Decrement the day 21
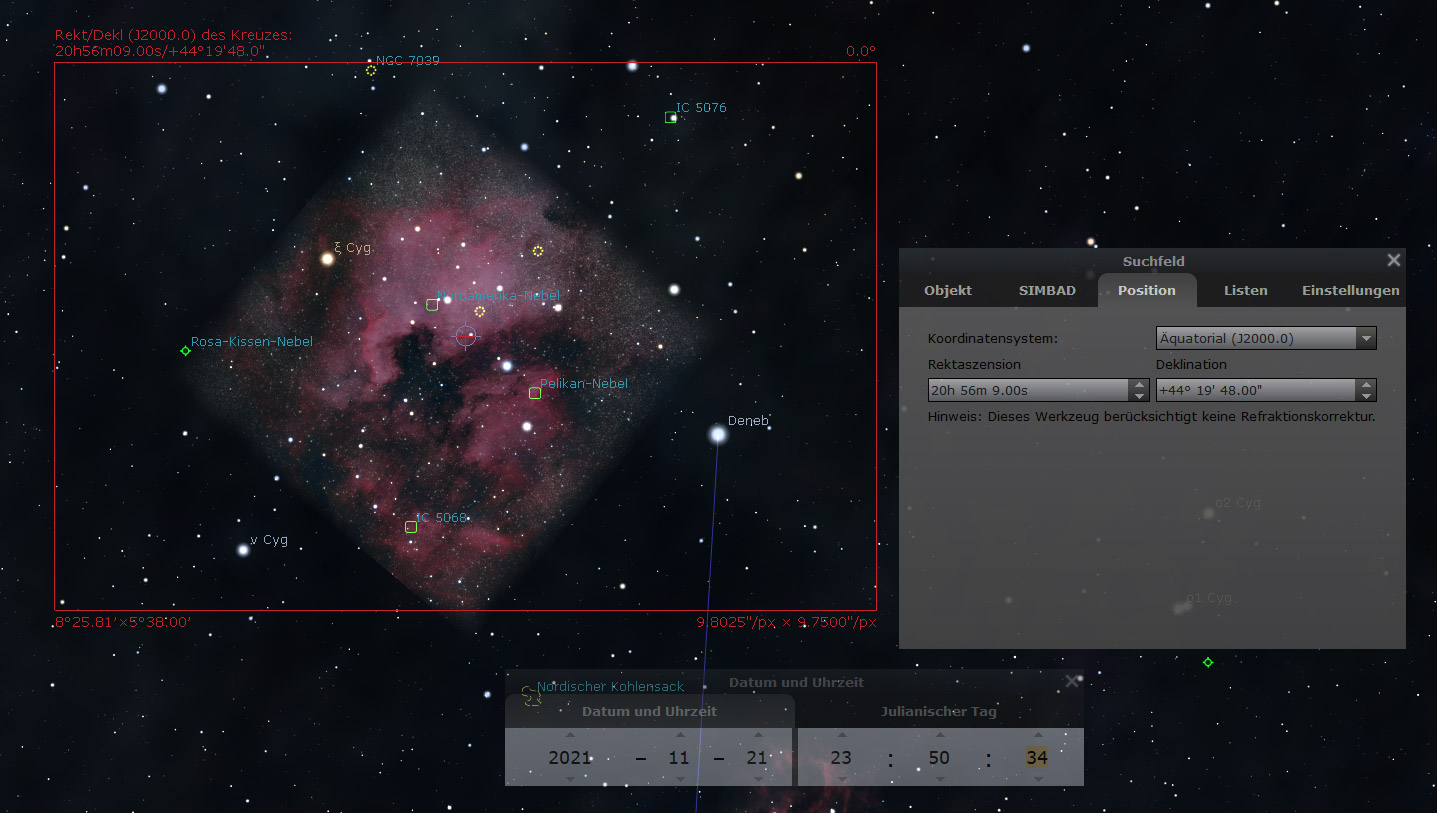The height and width of the screenshot is (813, 1437). coord(757,778)
